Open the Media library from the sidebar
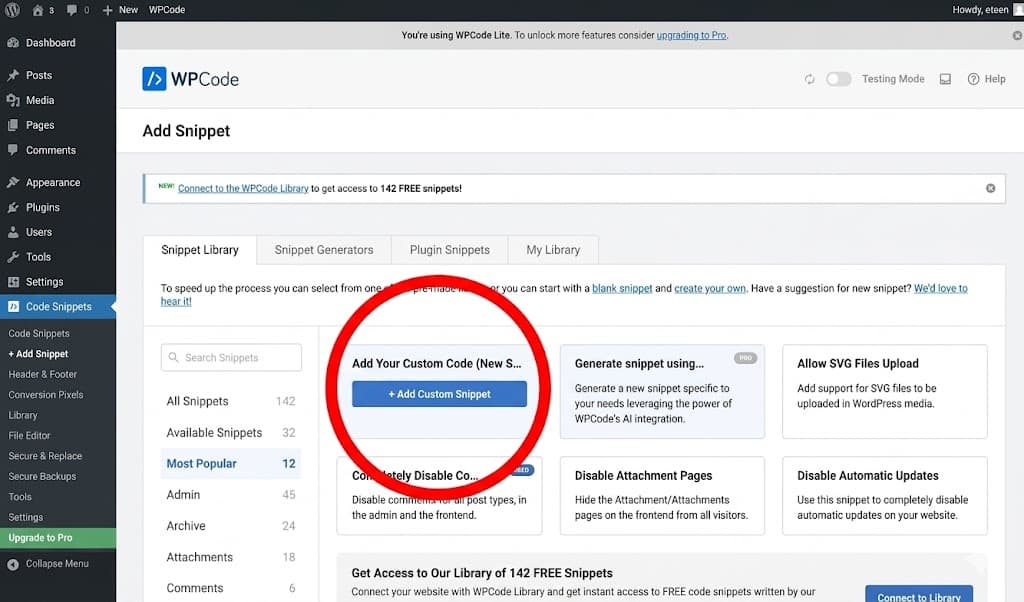 coord(41,100)
